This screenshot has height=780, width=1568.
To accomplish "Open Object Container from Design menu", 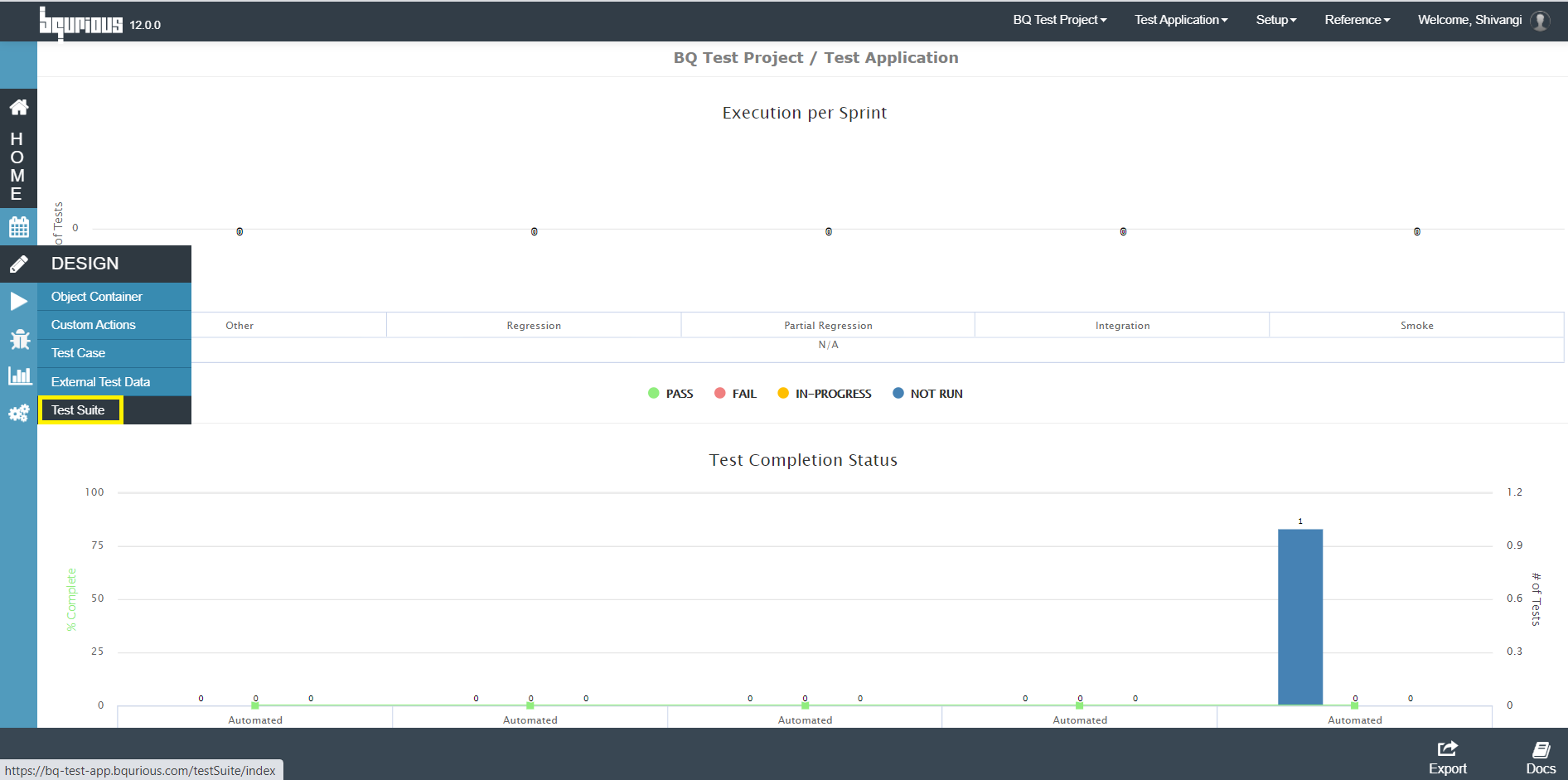I will pyautogui.click(x=114, y=297).
